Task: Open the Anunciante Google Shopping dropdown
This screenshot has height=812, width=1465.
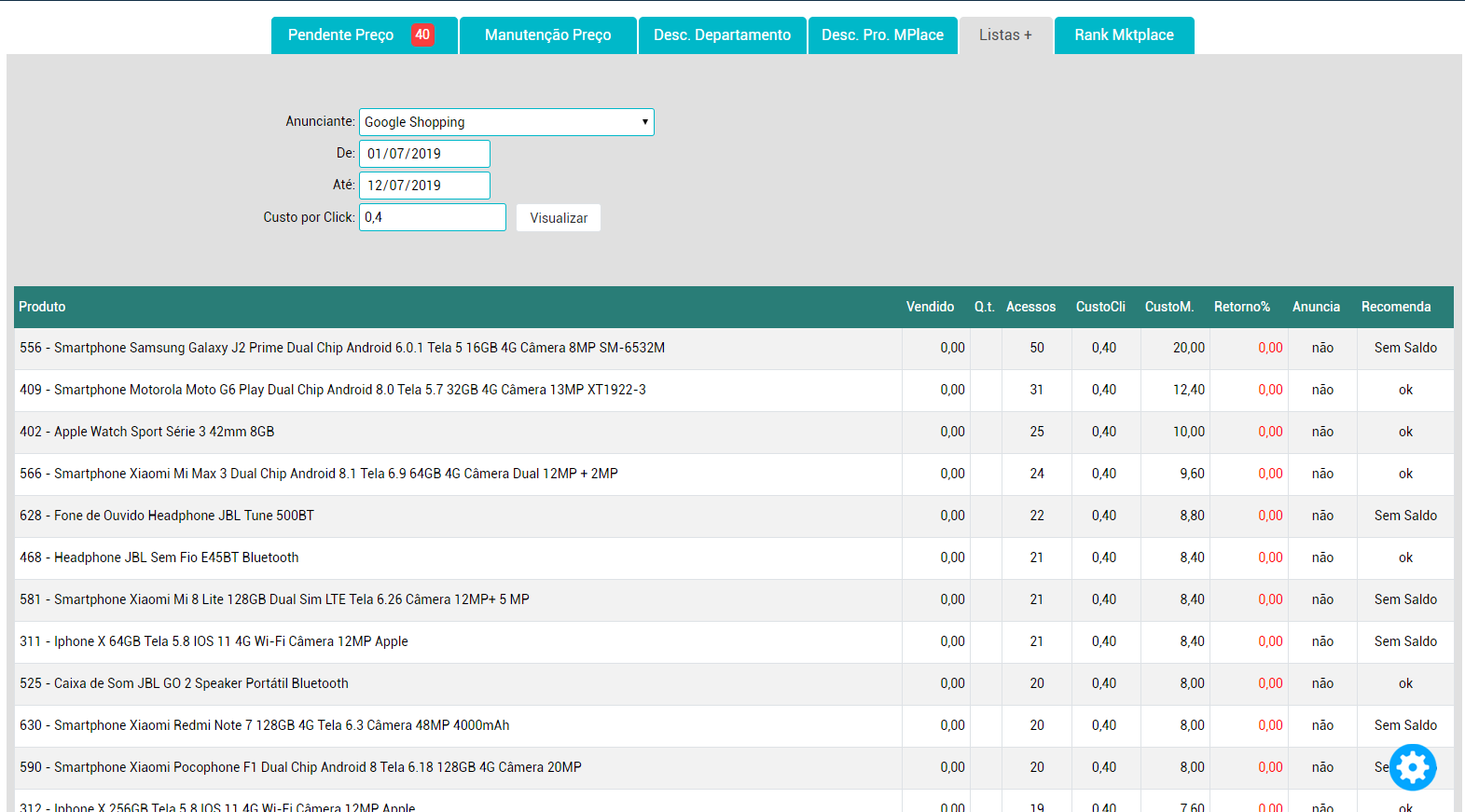Action: point(506,122)
